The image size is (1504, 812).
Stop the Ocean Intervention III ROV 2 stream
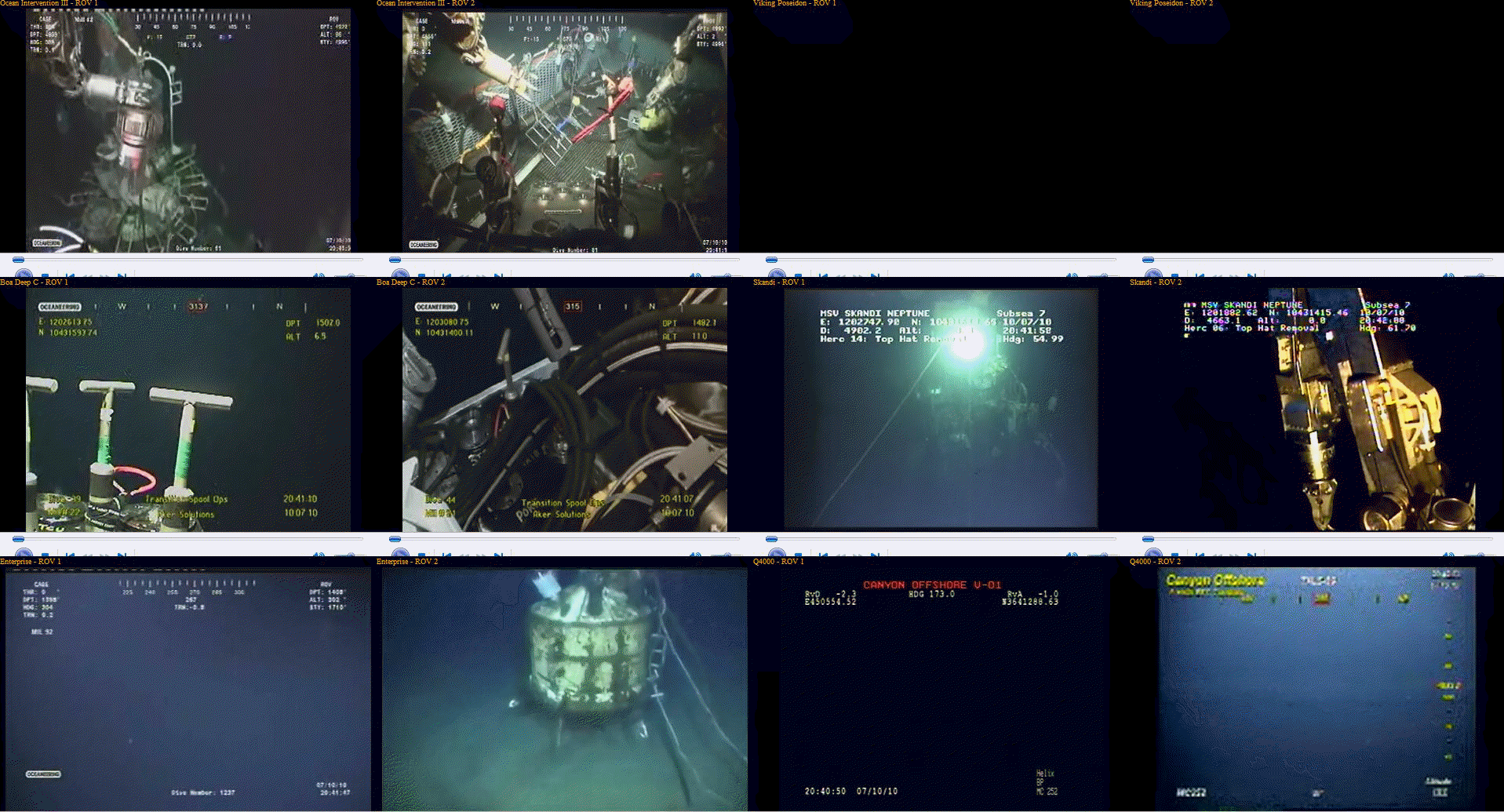point(422,275)
